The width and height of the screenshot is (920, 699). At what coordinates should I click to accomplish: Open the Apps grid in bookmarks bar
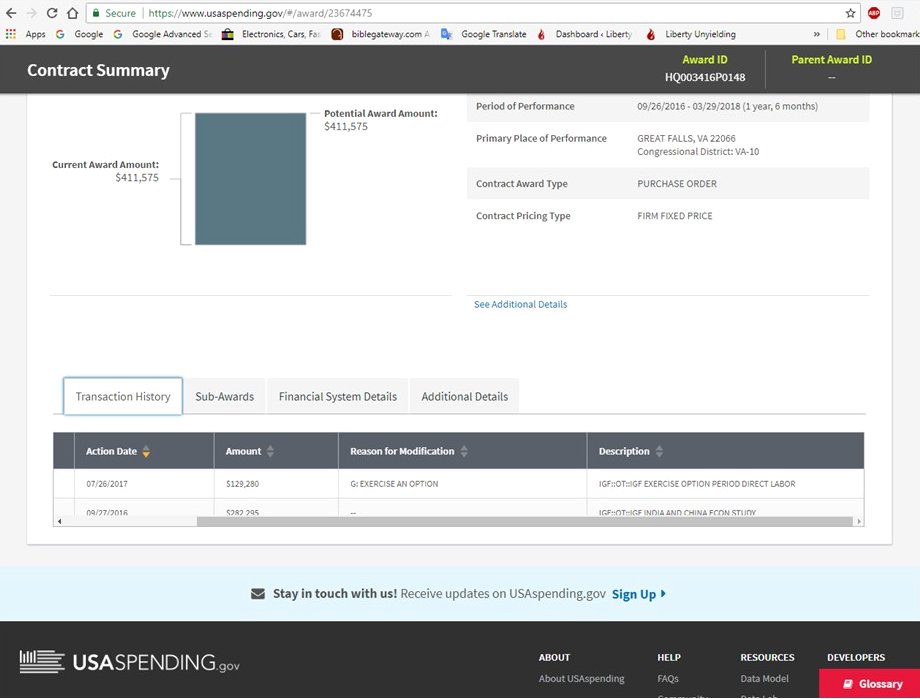click(25, 34)
